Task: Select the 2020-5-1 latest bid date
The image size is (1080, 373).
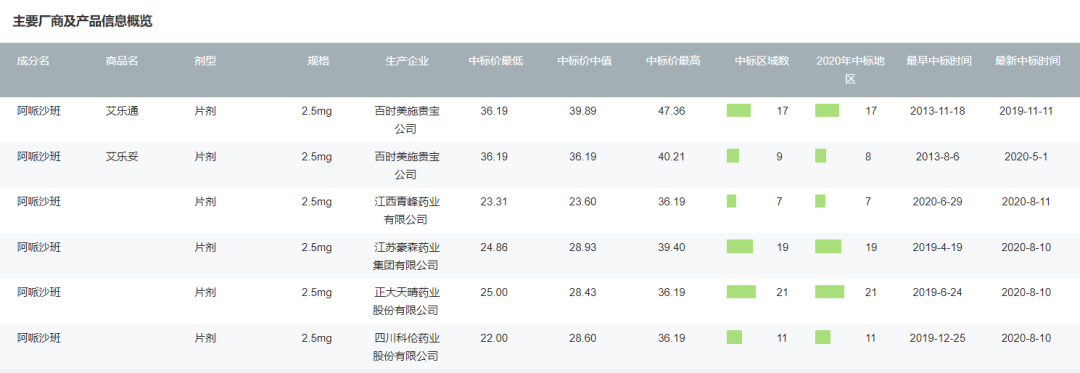Action: 1026,156
